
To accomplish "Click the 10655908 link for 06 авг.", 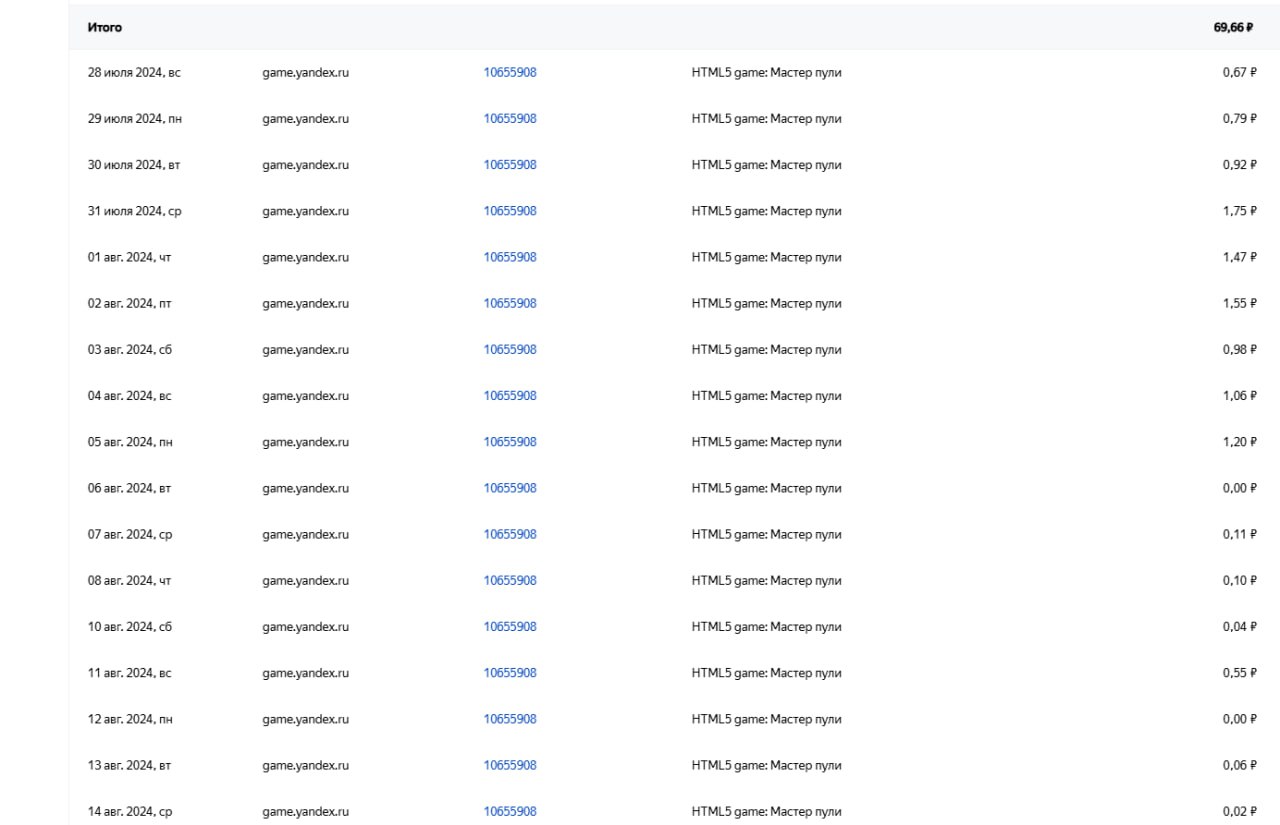I will 510,488.
